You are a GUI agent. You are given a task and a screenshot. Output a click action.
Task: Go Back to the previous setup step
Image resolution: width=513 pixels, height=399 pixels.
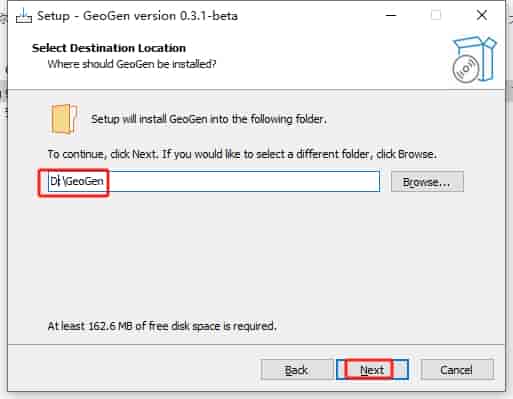point(297,369)
